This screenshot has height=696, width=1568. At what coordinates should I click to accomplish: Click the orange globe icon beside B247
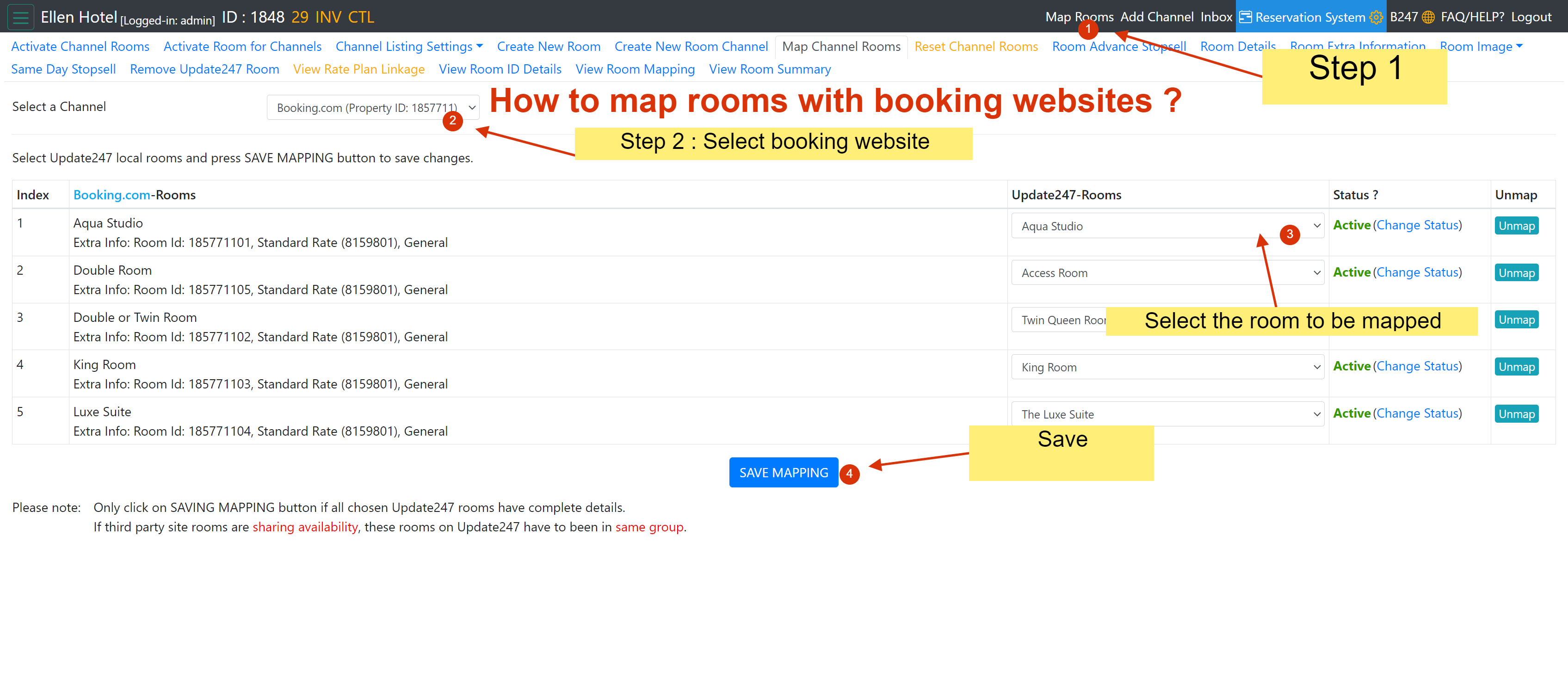point(1428,17)
